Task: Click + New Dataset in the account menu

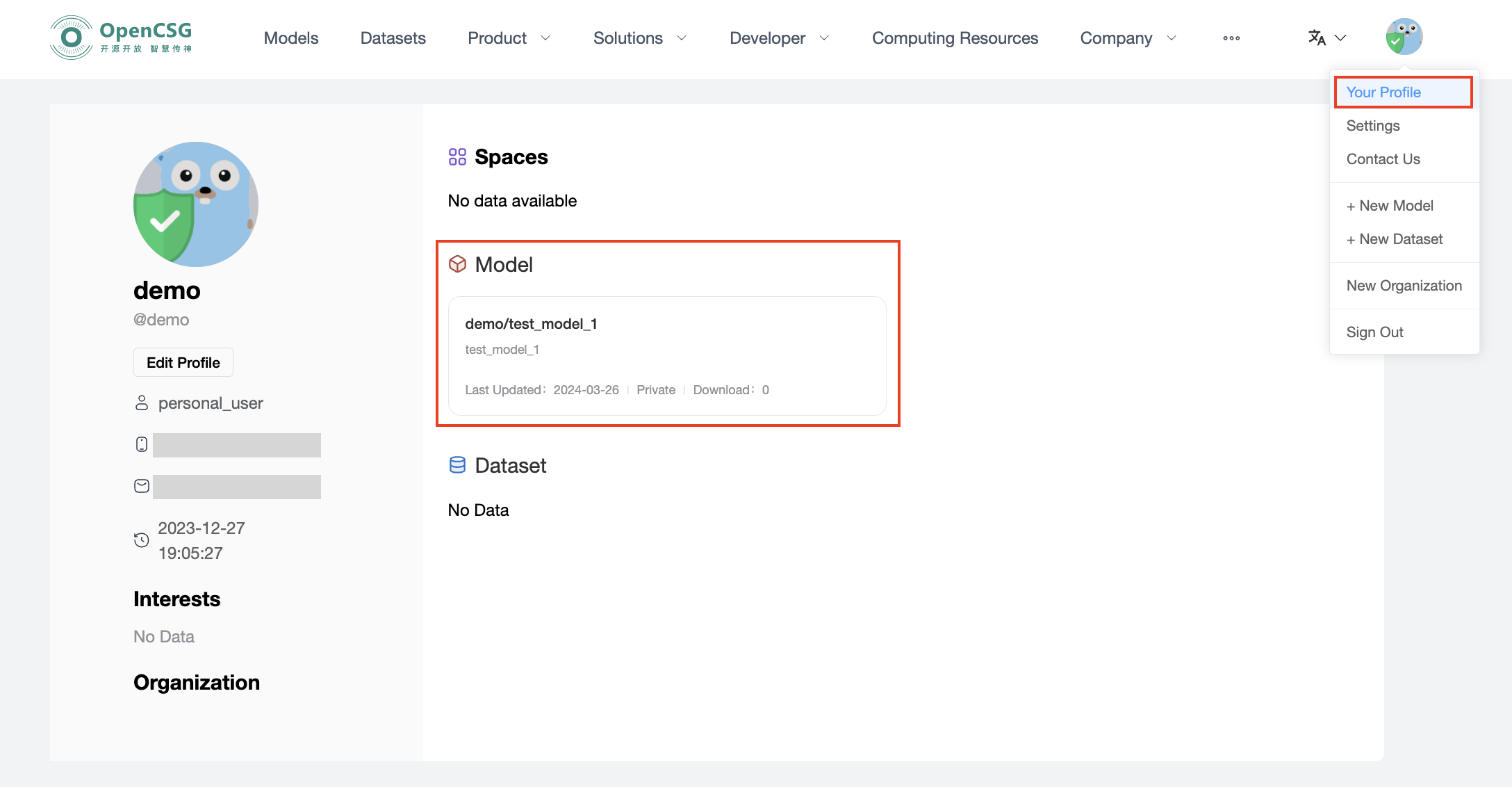Action: click(x=1394, y=238)
